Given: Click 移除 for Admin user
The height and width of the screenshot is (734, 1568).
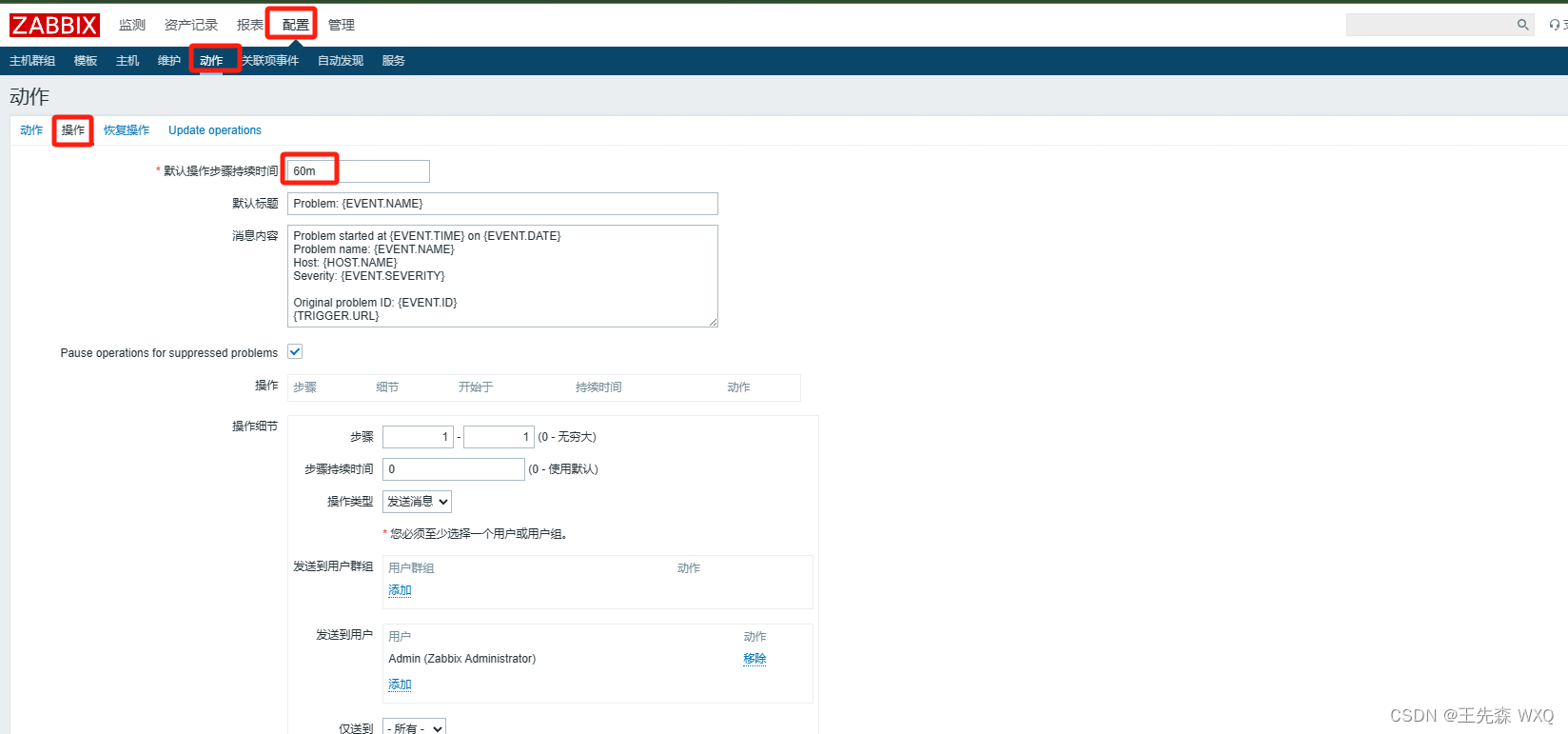Looking at the screenshot, I should point(755,659).
